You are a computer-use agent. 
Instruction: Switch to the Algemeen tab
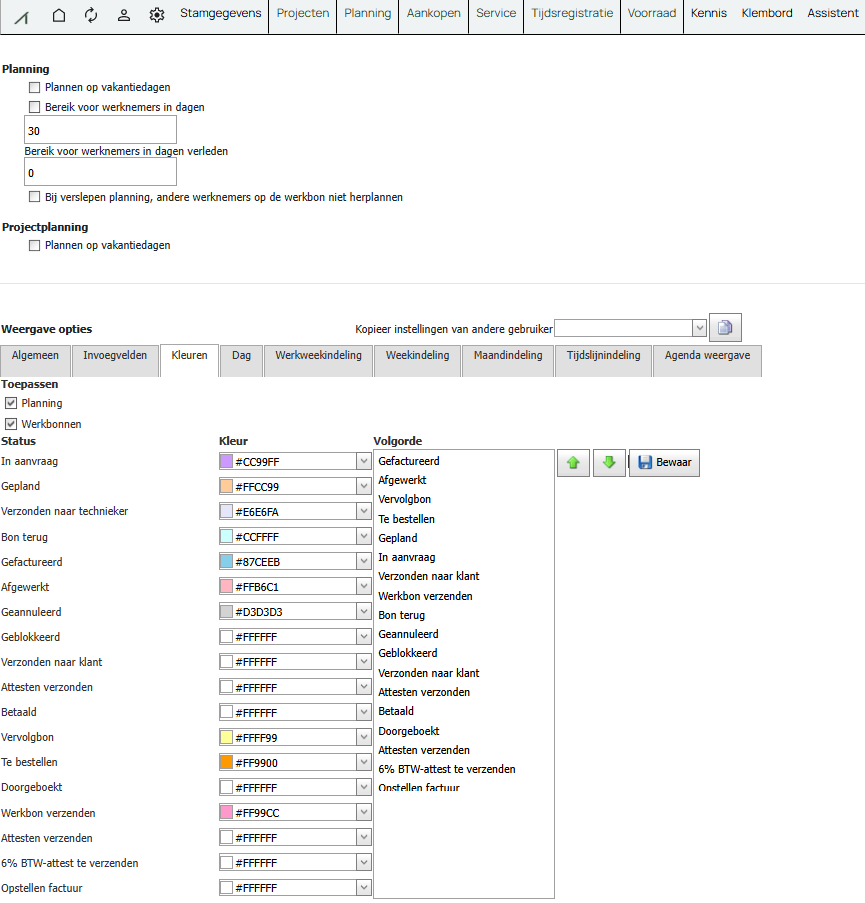[x=35, y=361]
